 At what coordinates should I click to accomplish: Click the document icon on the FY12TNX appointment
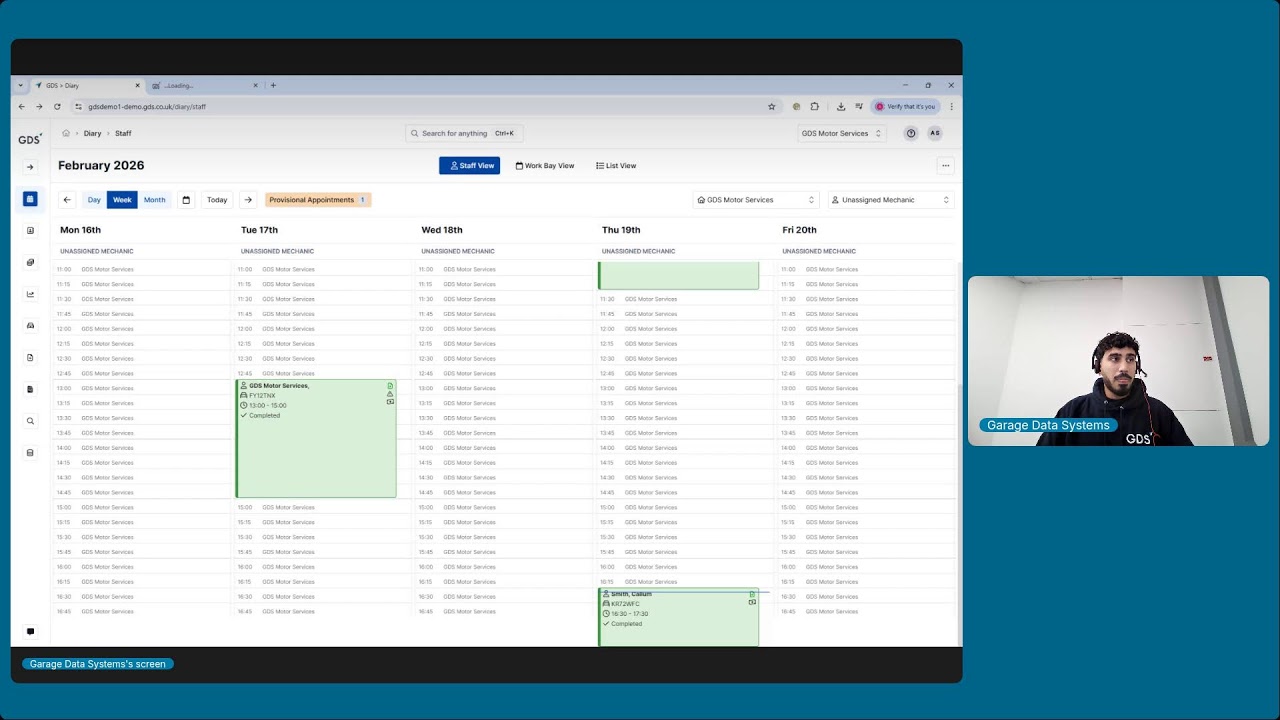390,385
